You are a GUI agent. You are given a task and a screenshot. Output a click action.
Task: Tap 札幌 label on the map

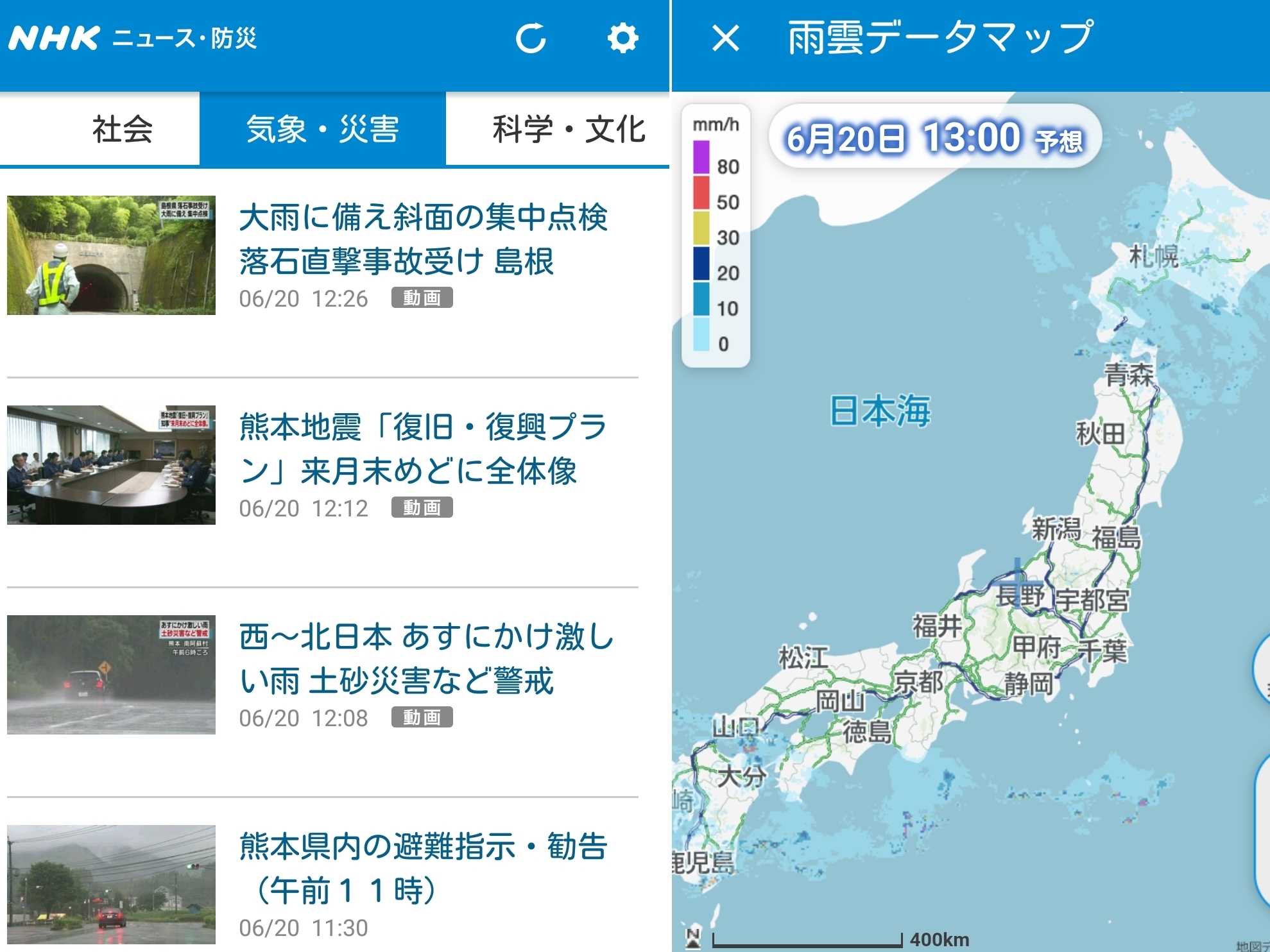1154,256
